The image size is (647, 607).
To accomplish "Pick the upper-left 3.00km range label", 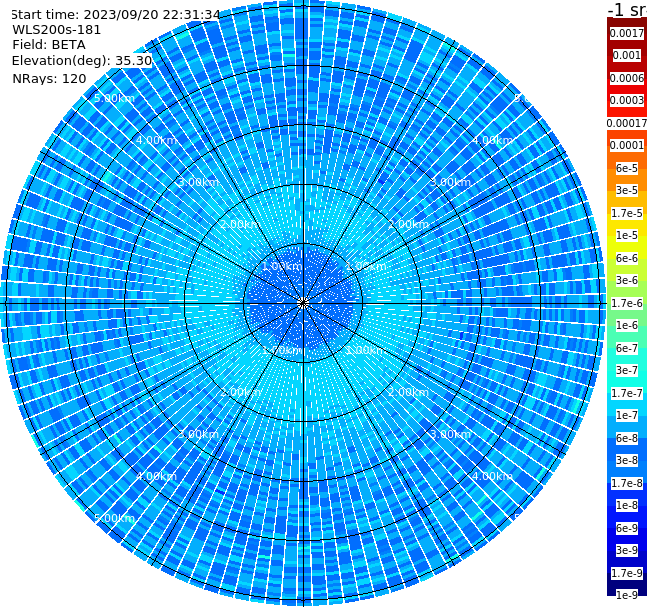I will pyautogui.click(x=198, y=182).
